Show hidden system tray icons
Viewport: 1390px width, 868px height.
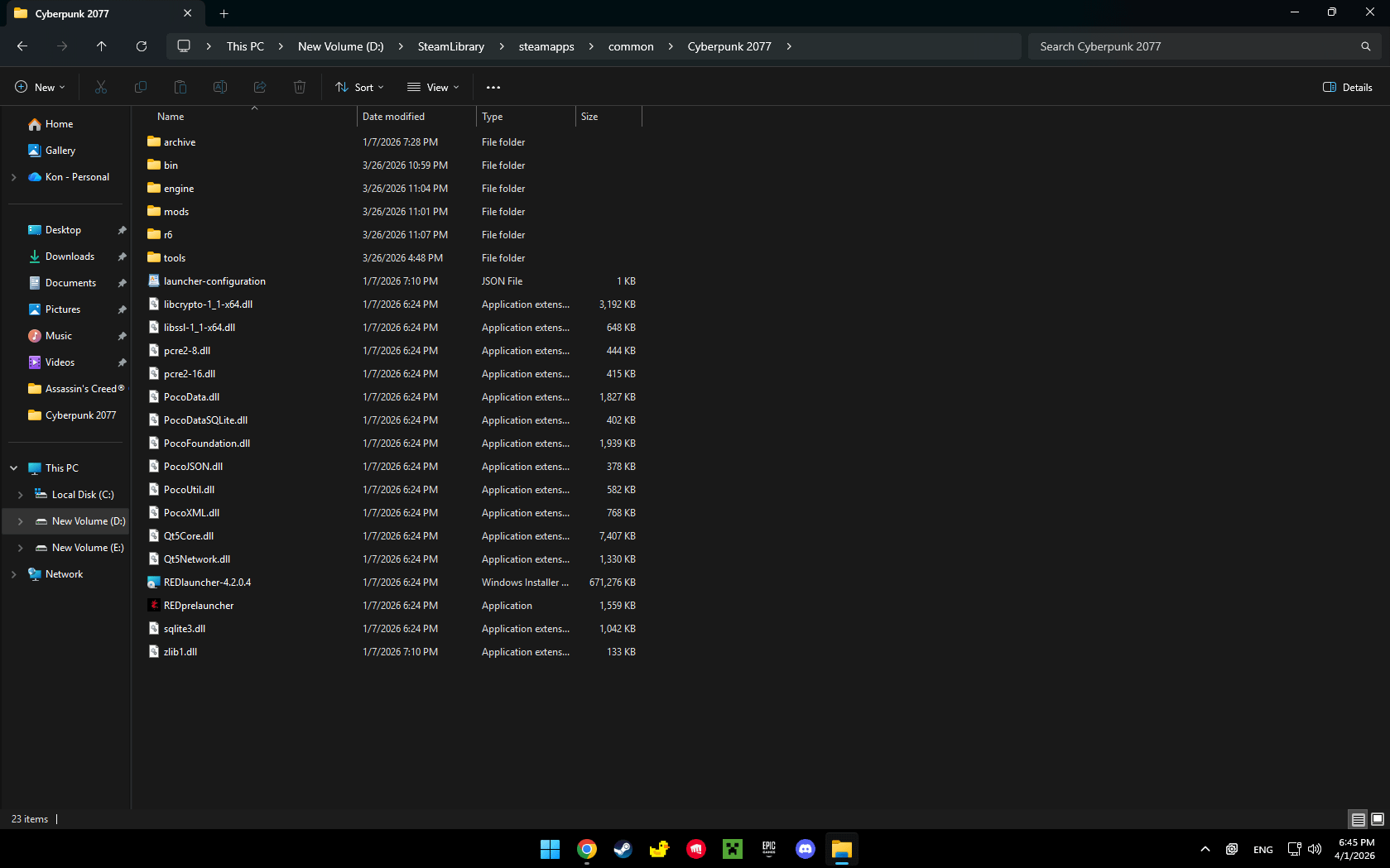[x=1205, y=849]
